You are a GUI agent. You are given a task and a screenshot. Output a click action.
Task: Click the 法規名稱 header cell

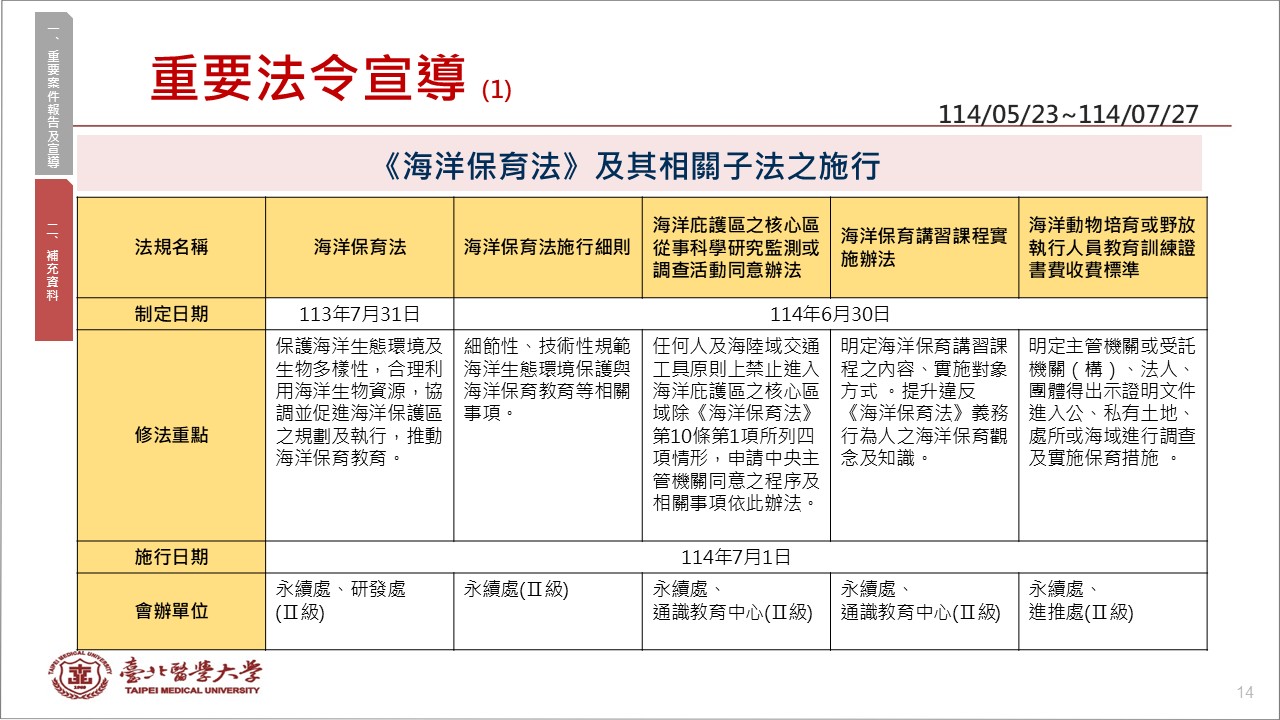click(172, 247)
